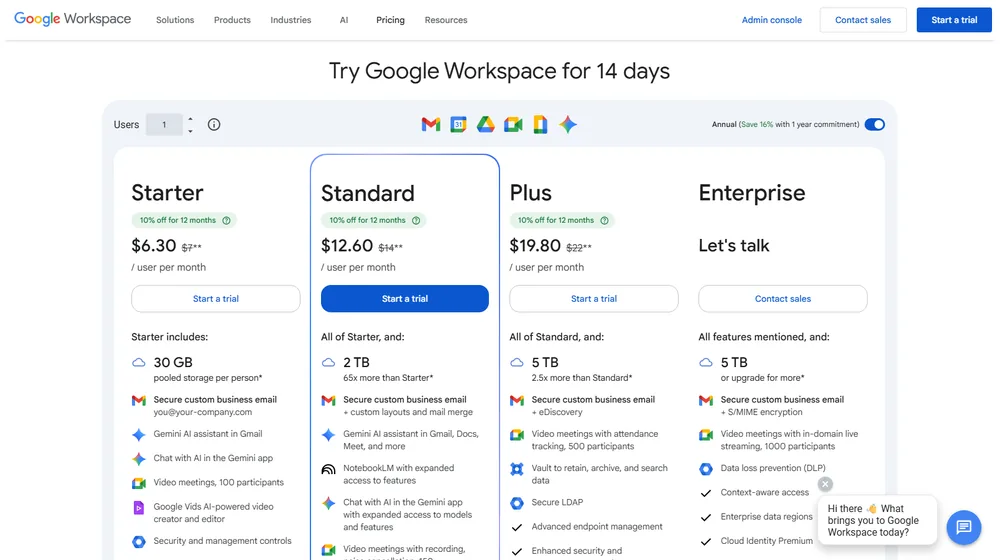This screenshot has height=560, width=1000.
Task: Click the Meet icon beside 500 participants in Plus
Action: pos(517,435)
